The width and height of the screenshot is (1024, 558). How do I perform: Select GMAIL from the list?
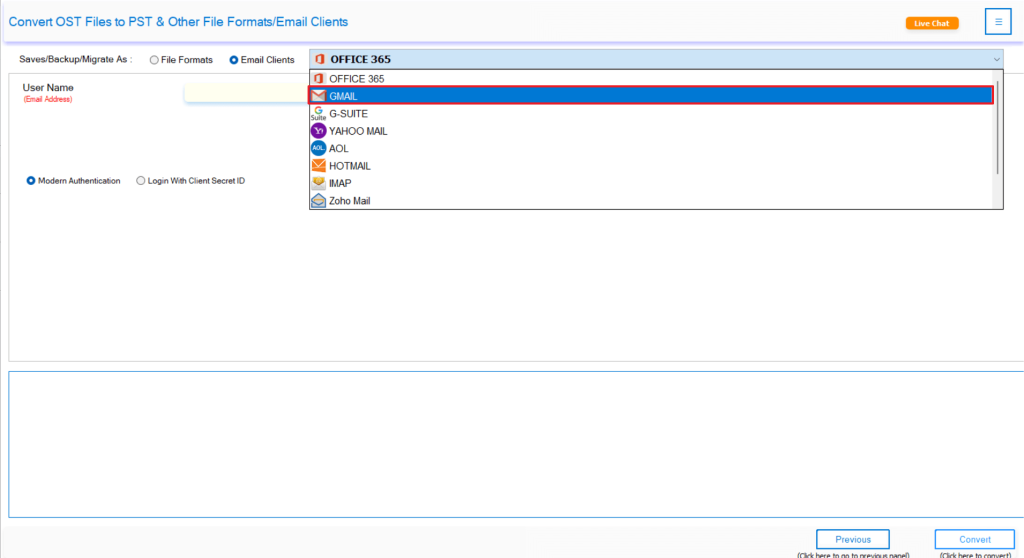tap(651, 96)
